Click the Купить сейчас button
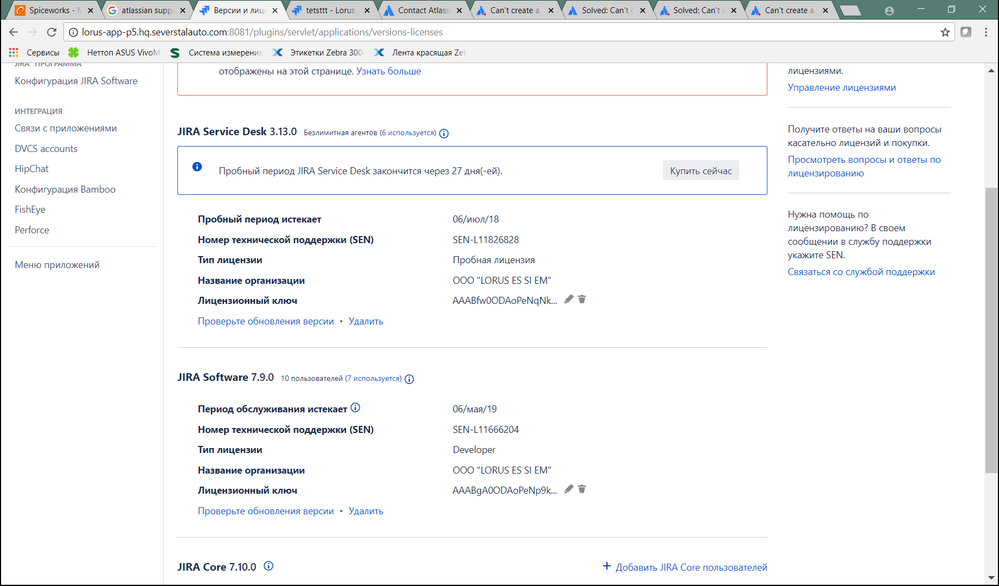 pyautogui.click(x=701, y=171)
